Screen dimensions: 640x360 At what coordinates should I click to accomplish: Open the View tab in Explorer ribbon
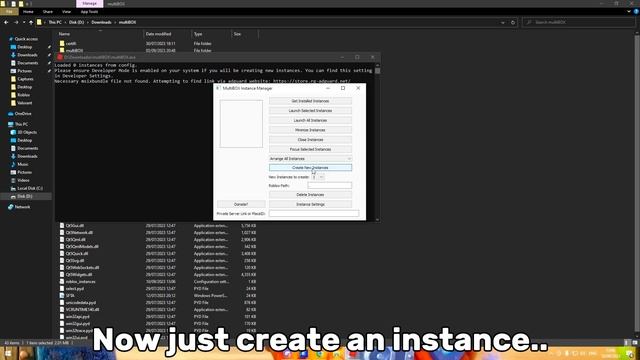(x=67, y=12)
